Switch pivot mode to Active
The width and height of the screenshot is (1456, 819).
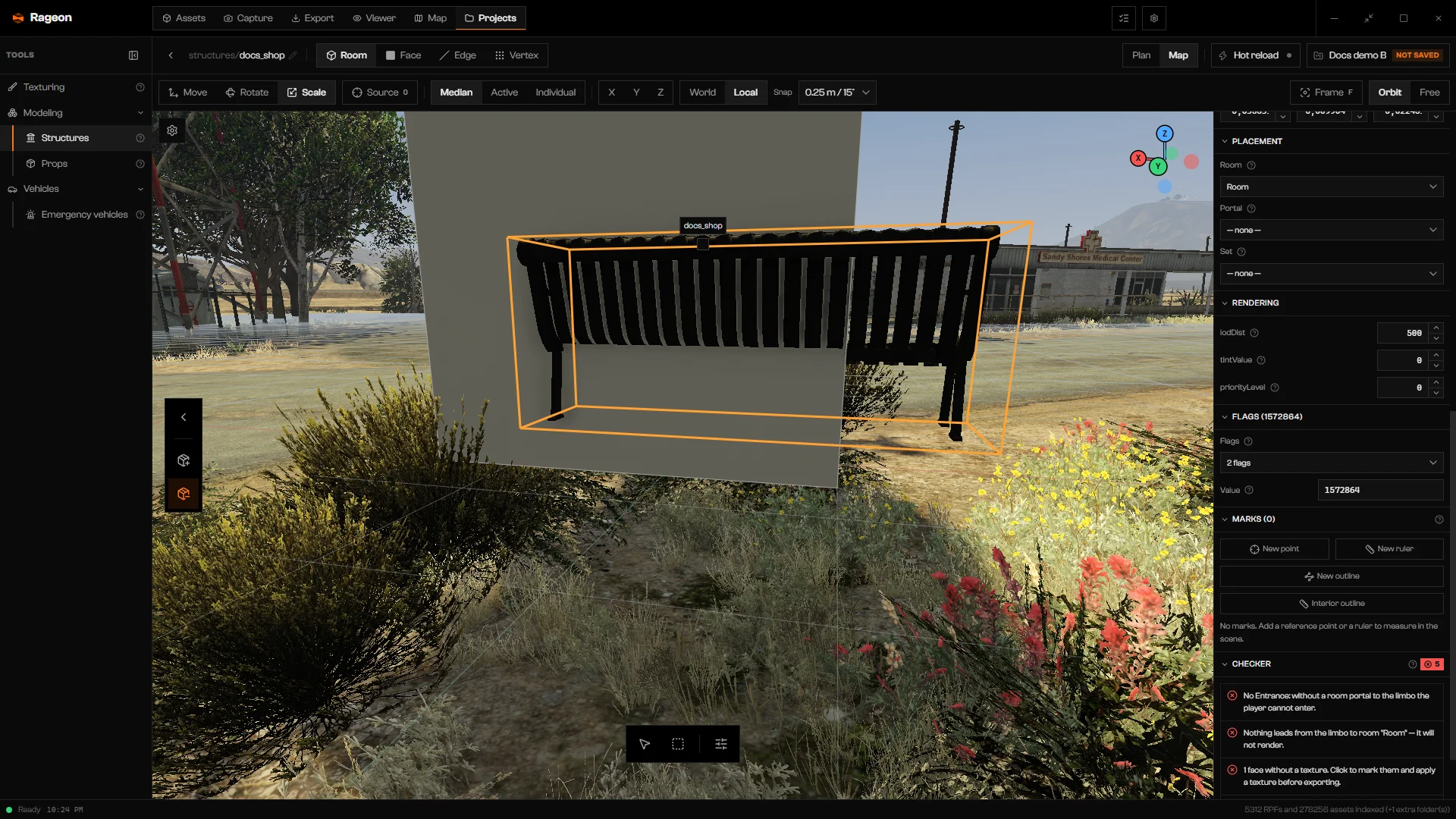504,93
